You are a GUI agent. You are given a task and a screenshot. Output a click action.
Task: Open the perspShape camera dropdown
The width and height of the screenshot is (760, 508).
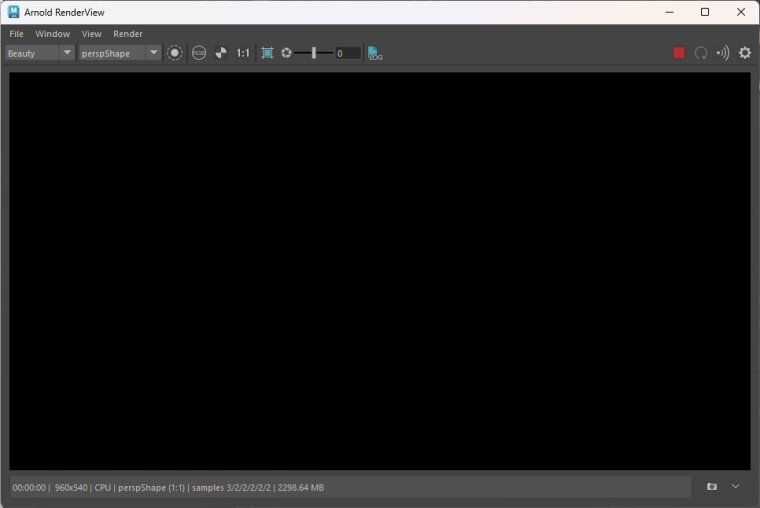(x=120, y=53)
